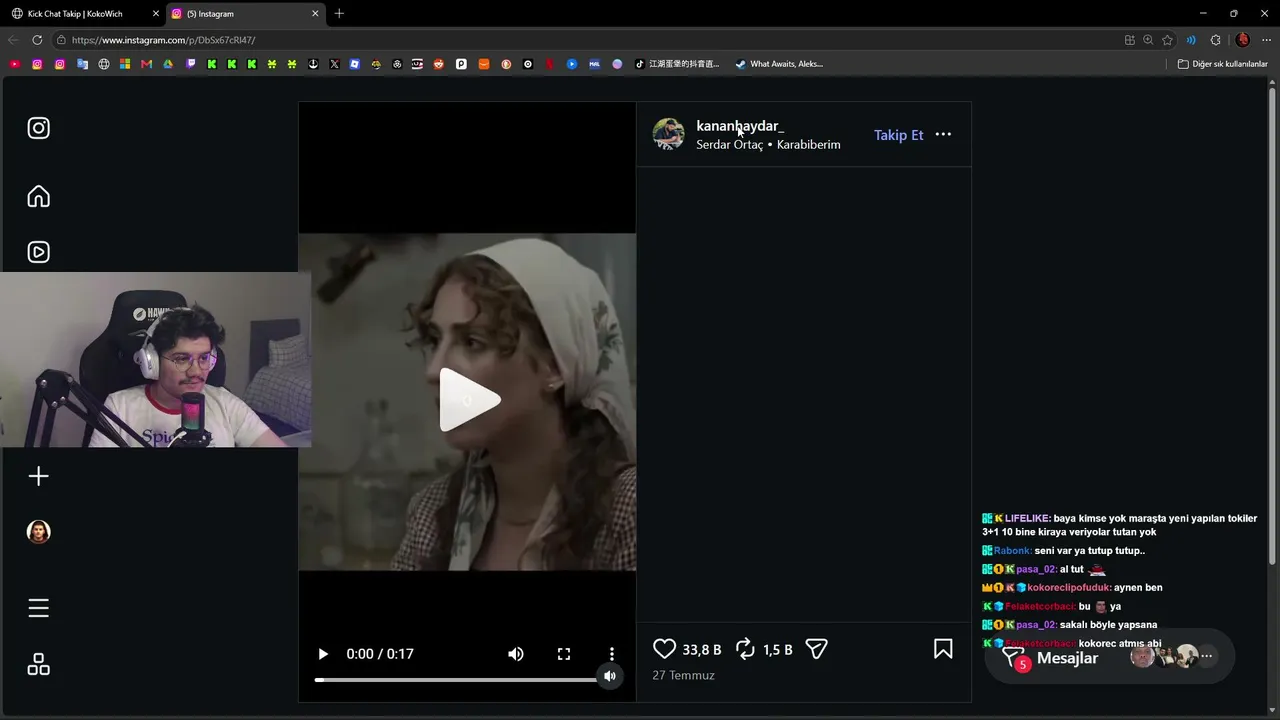1280x720 pixels.
Task: Bookmark this page with the star icon
Action: (1167, 40)
